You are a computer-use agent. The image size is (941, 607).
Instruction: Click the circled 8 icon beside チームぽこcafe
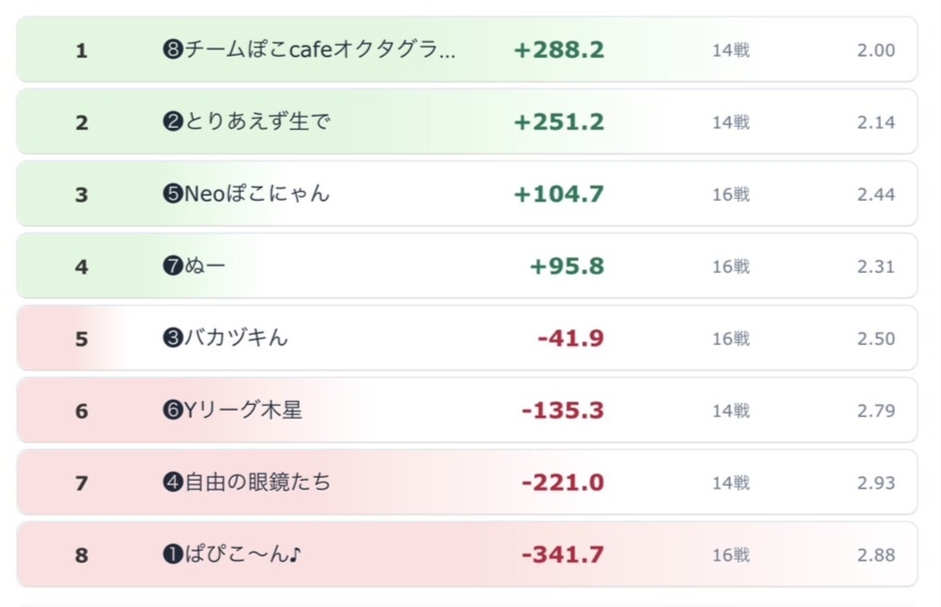[x=171, y=50]
